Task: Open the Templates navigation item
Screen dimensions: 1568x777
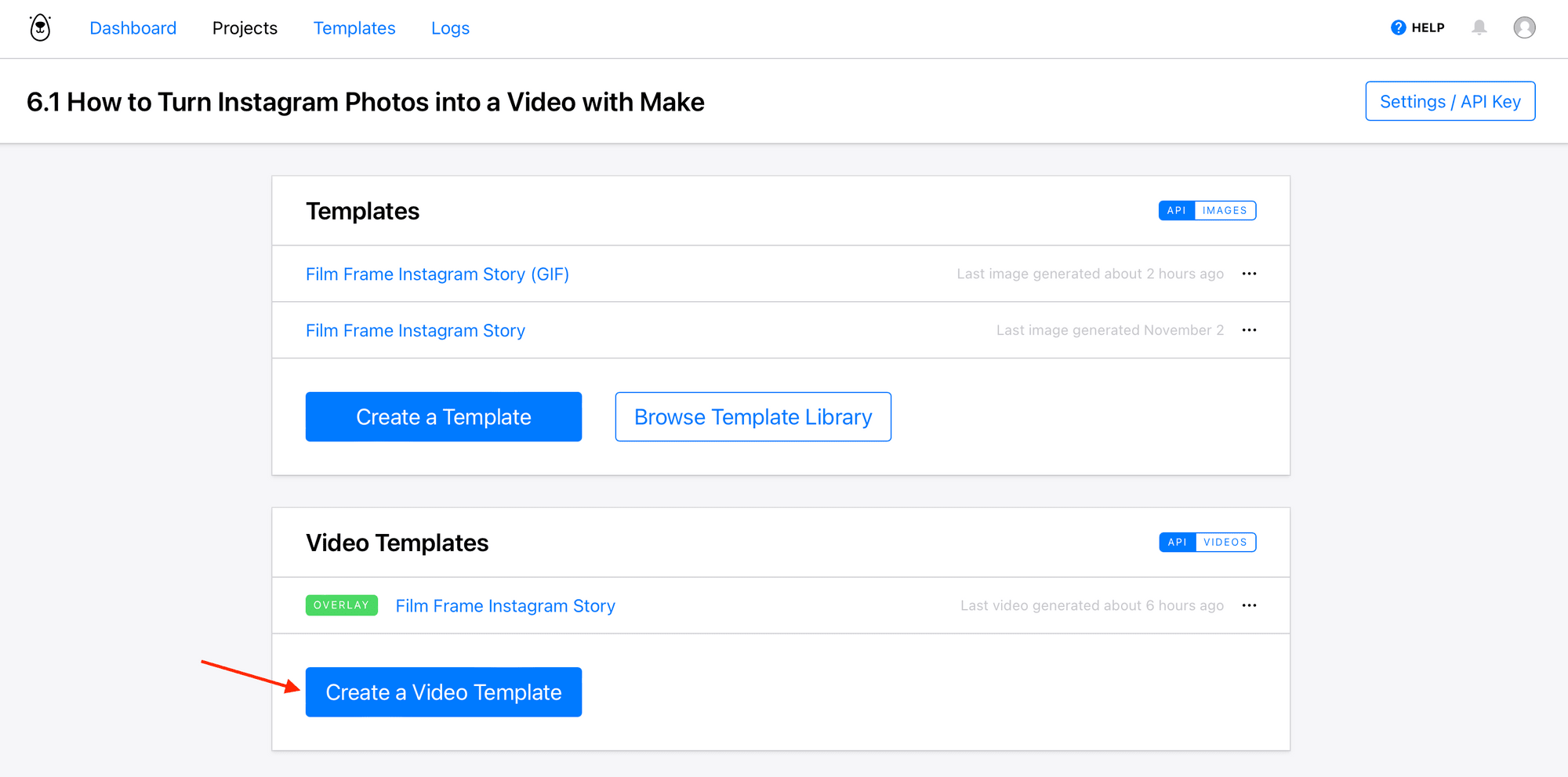Action: (354, 27)
